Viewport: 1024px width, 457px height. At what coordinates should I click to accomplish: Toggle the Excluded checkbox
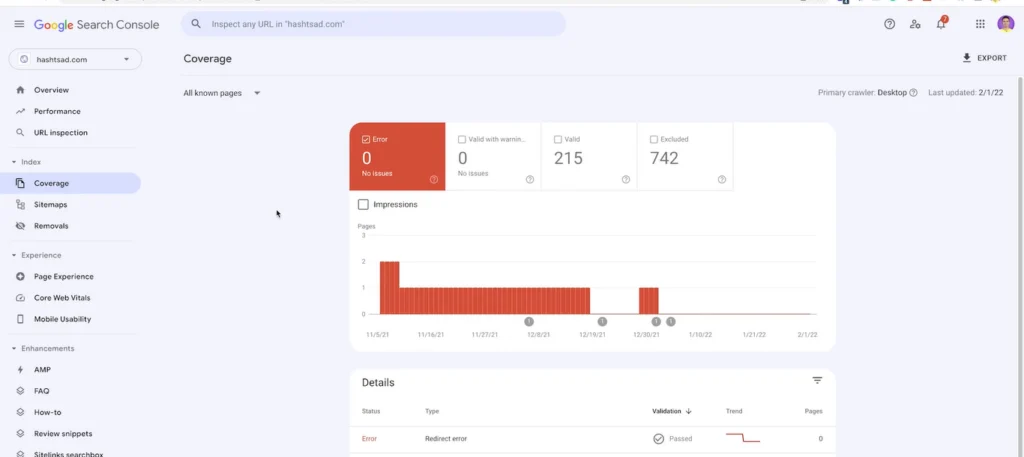click(654, 139)
